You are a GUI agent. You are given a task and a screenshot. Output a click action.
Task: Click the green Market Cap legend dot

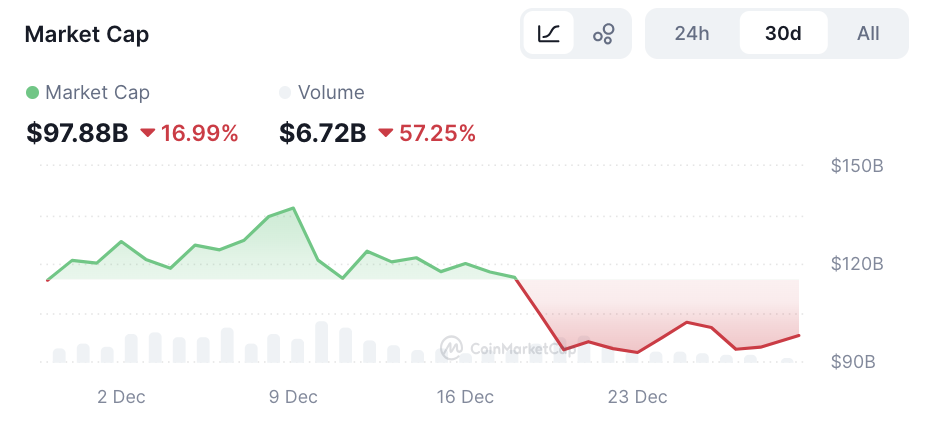click(x=32, y=93)
